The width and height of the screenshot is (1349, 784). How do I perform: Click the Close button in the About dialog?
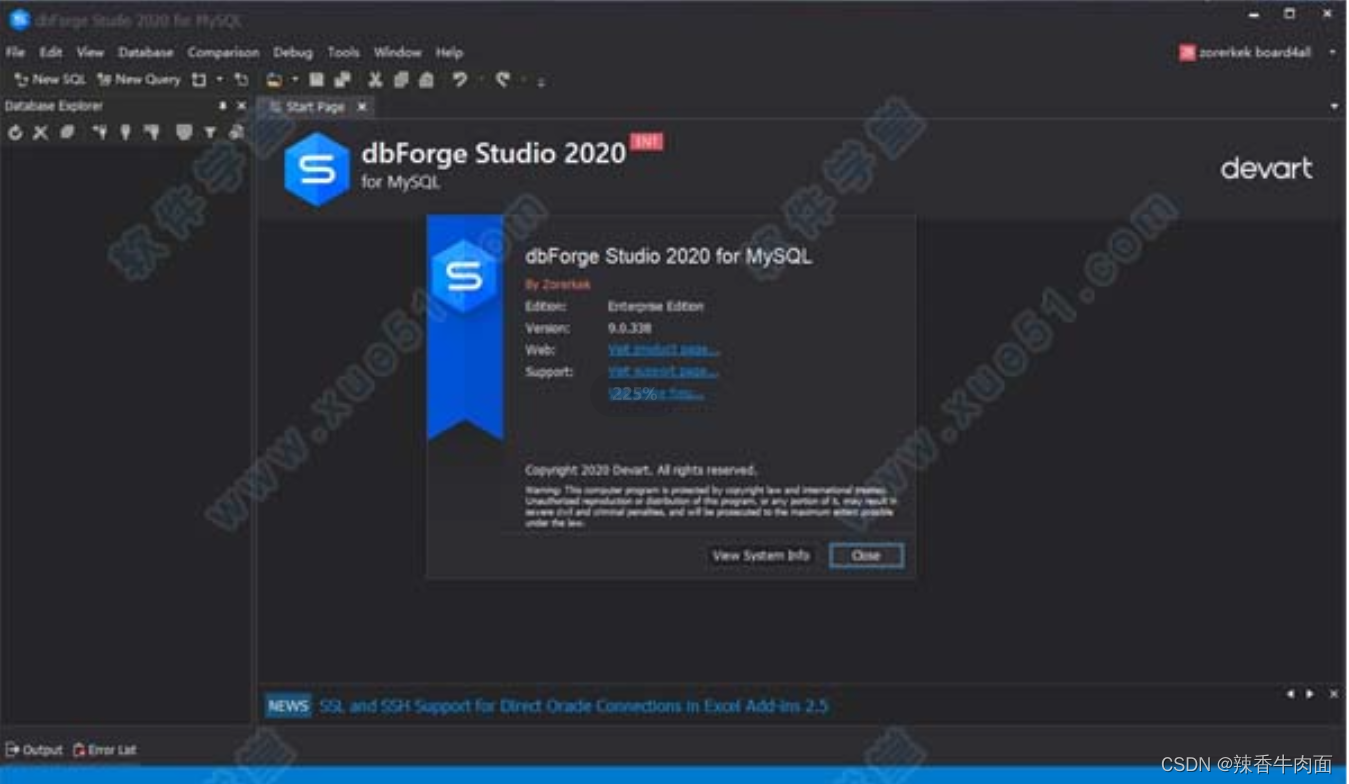tap(866, 555)
